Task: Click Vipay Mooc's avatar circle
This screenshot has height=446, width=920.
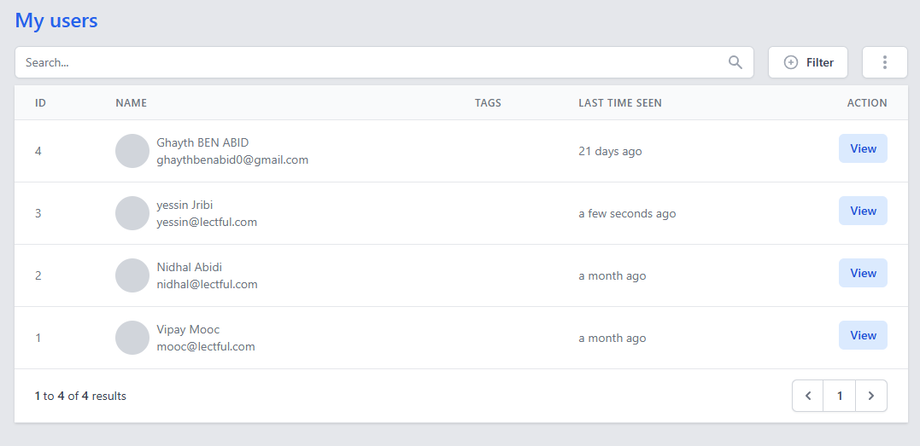Action: pyautogui.click(x=132, y=337)
